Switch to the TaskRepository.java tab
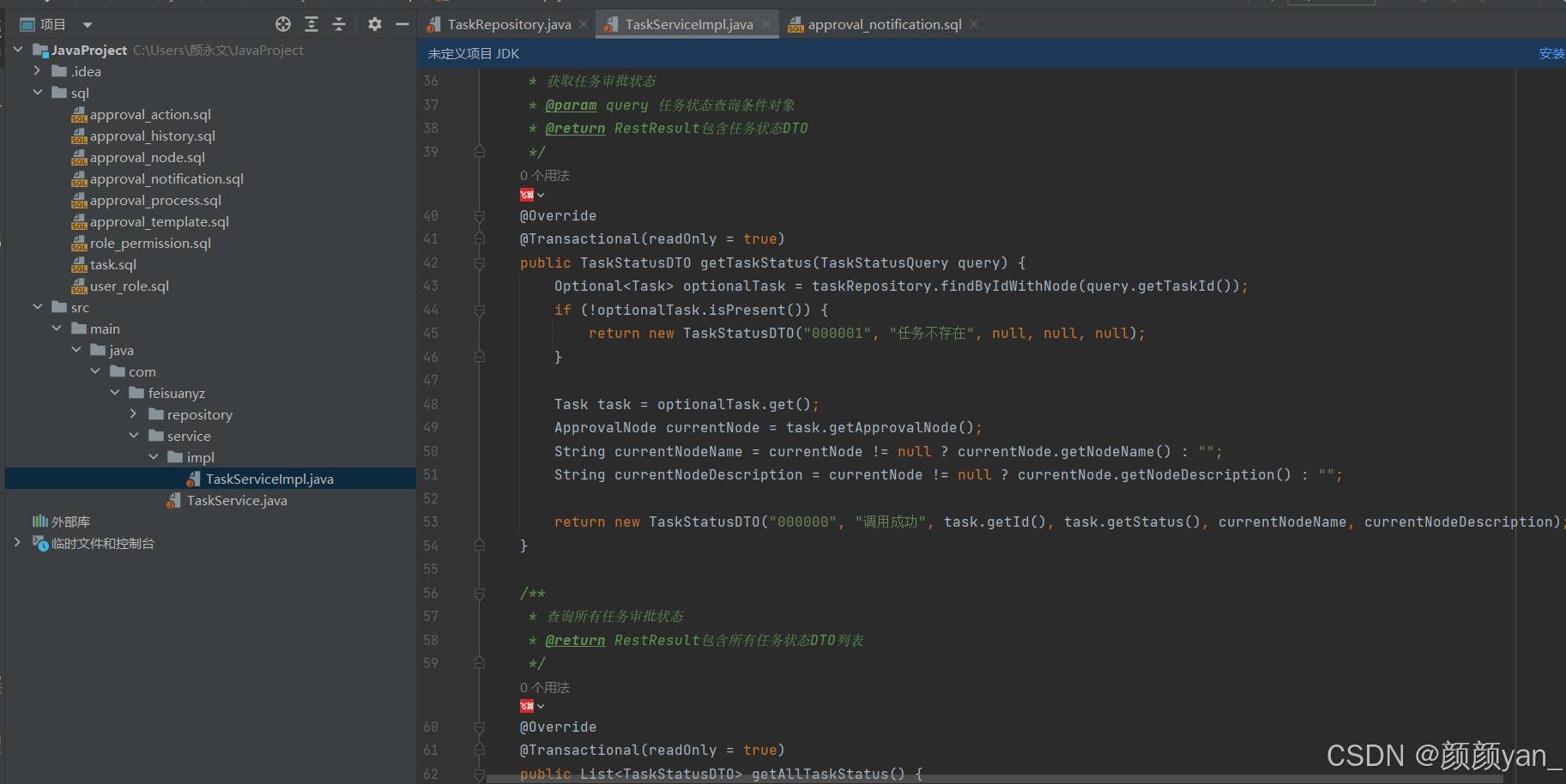 [x=509, y=24]
